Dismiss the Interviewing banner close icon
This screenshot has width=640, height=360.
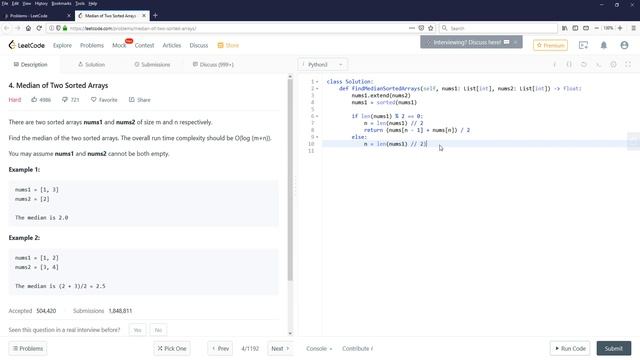point(516,42)
